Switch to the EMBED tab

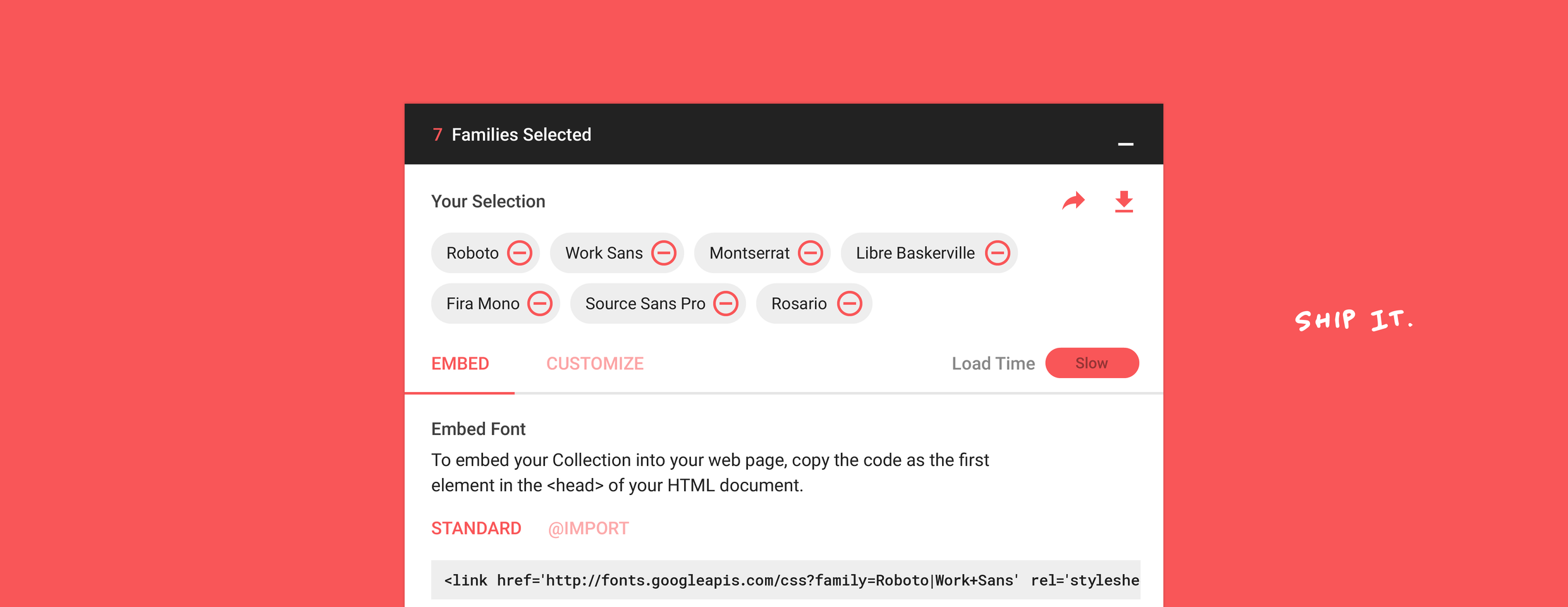point(460,364)
